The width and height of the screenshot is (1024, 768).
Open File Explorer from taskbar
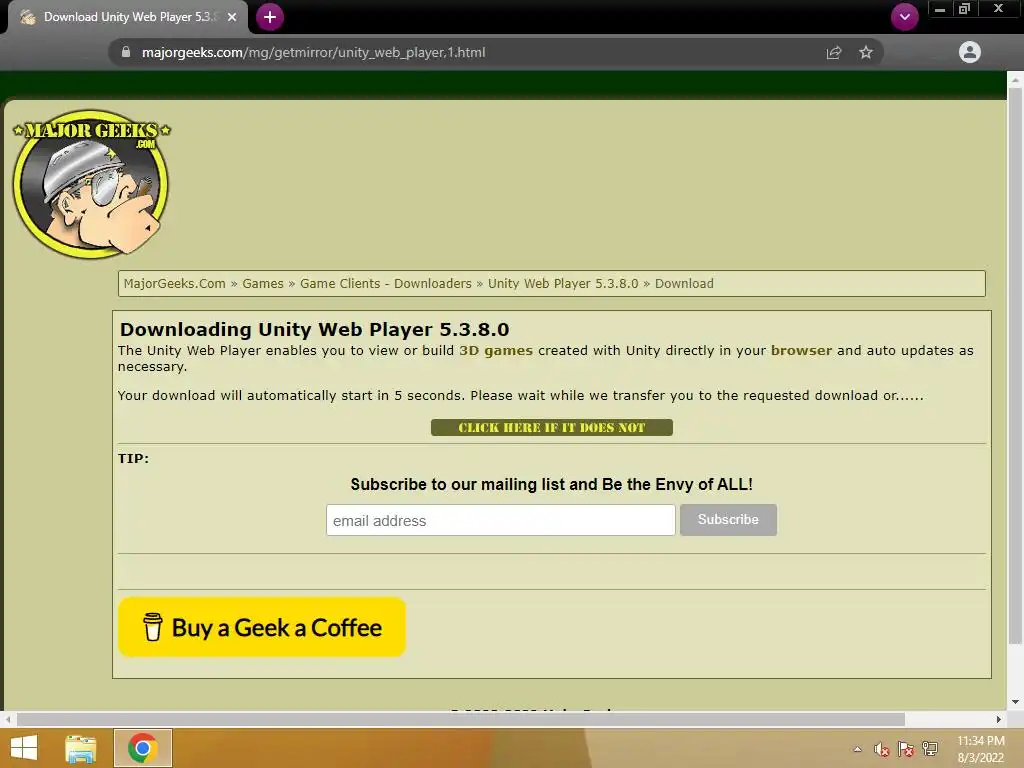point(81,748)
